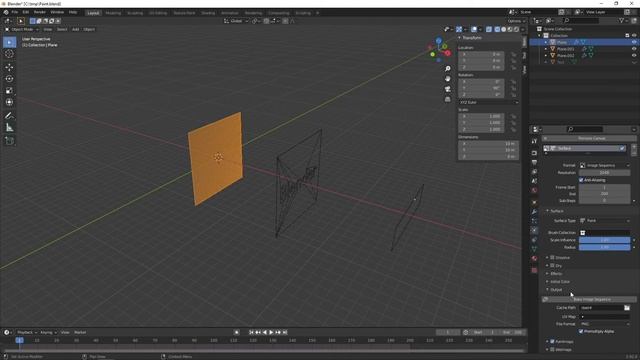
Task: Toggle the Anti-Aliasing checkbox
Action: pyautogui.click(x=581, y=180)
